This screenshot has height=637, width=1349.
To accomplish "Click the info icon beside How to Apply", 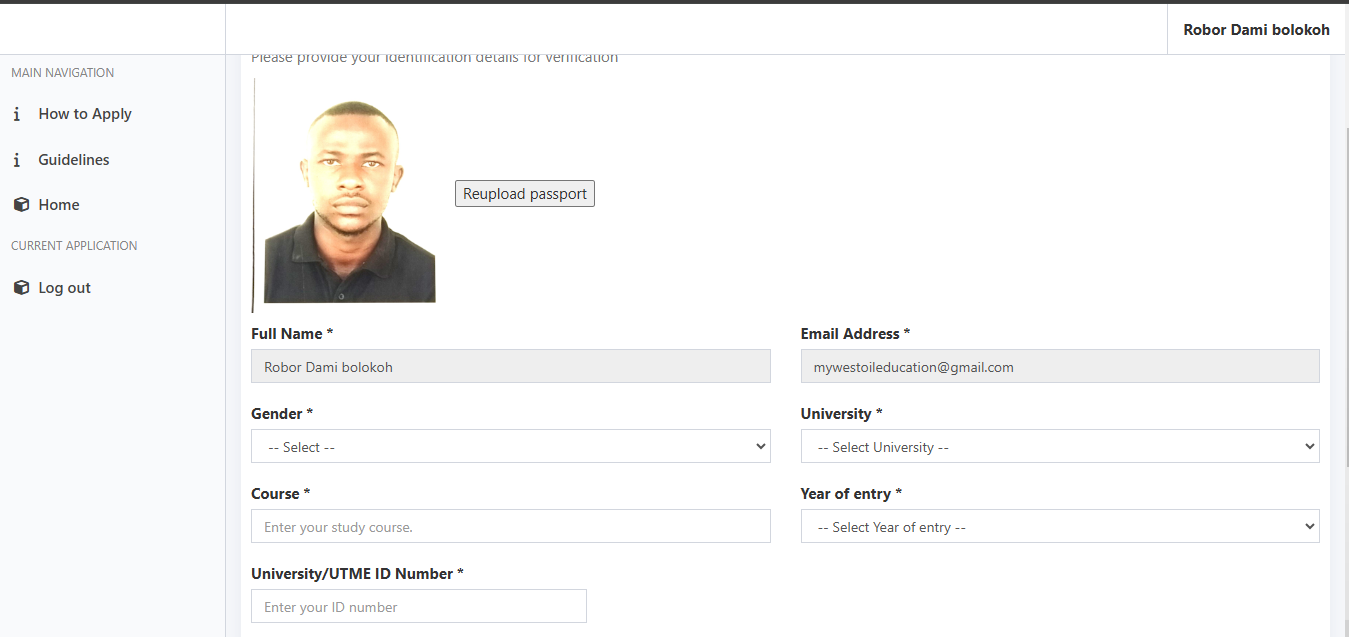I will pyautogui.click(x=17, y=114).
